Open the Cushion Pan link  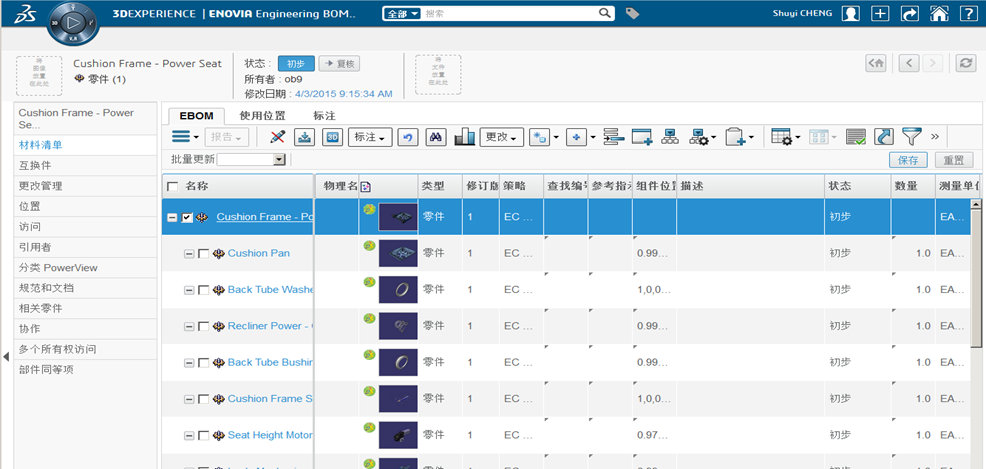click(258, 253)
